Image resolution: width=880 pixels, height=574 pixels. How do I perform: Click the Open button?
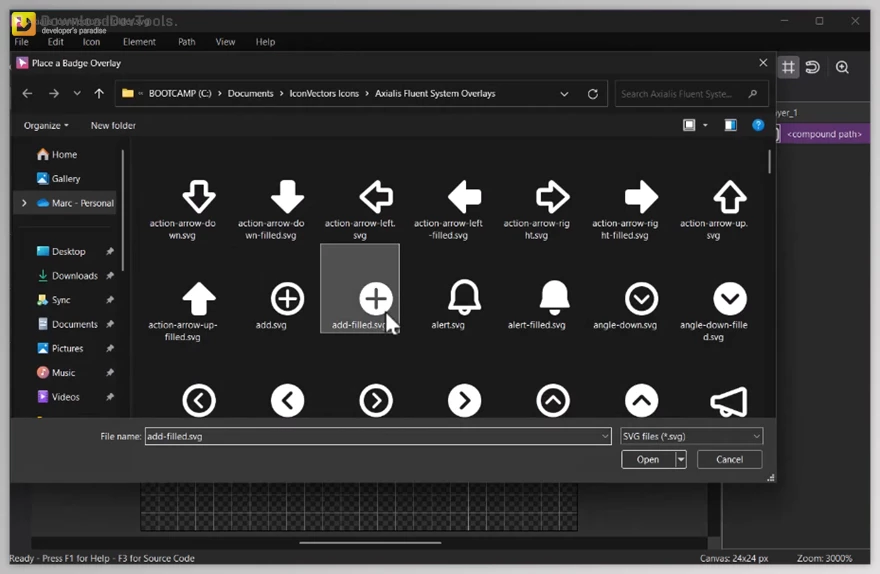(647, 460)
